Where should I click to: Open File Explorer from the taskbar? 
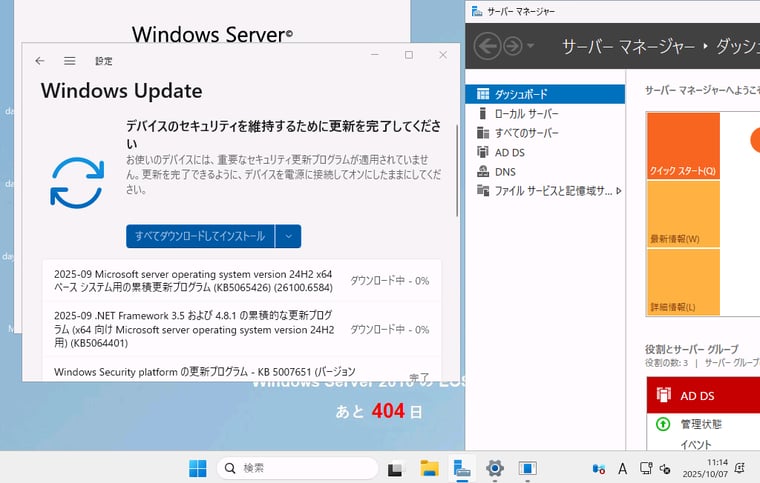429,468
